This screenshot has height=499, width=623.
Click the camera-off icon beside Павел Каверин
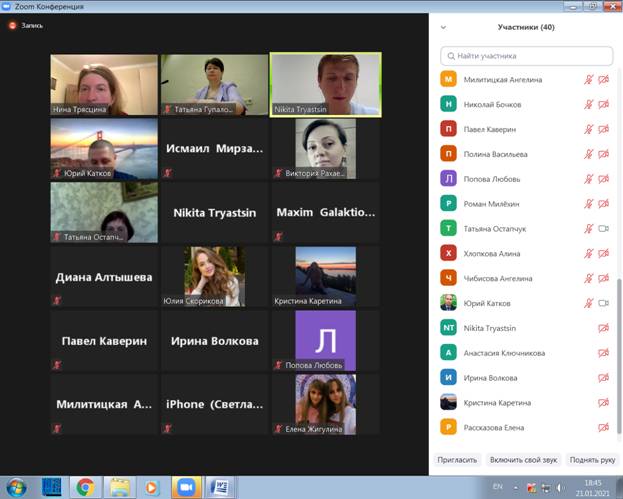[x=603, y=129]
